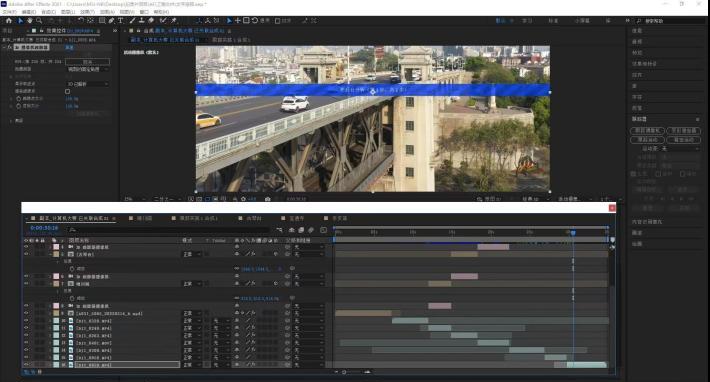Toggle render track points checkbox
Viewport: 710px width, 382px height.
pyautogui.click(x=67, y=91)
